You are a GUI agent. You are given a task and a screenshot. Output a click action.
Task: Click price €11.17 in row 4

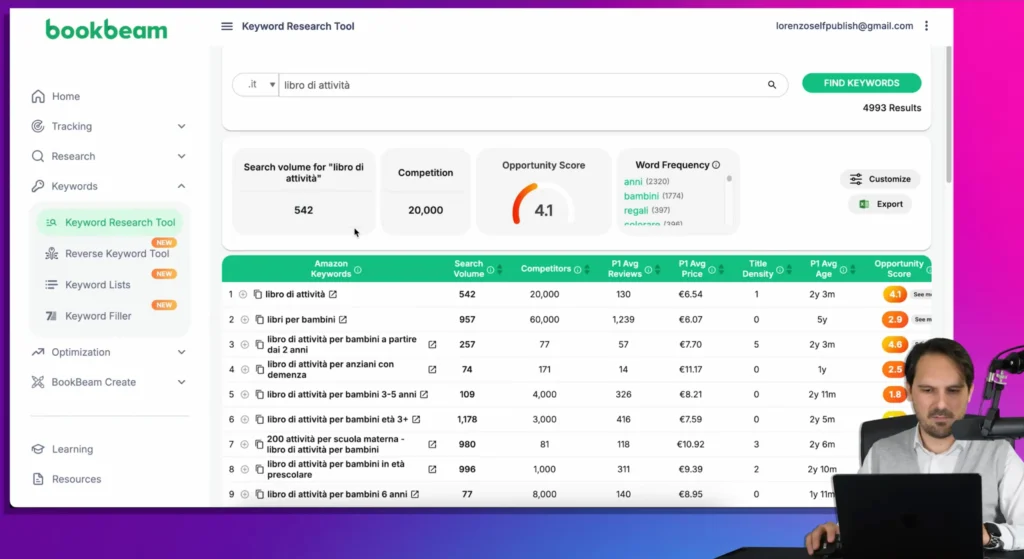[x=690, y=370]
